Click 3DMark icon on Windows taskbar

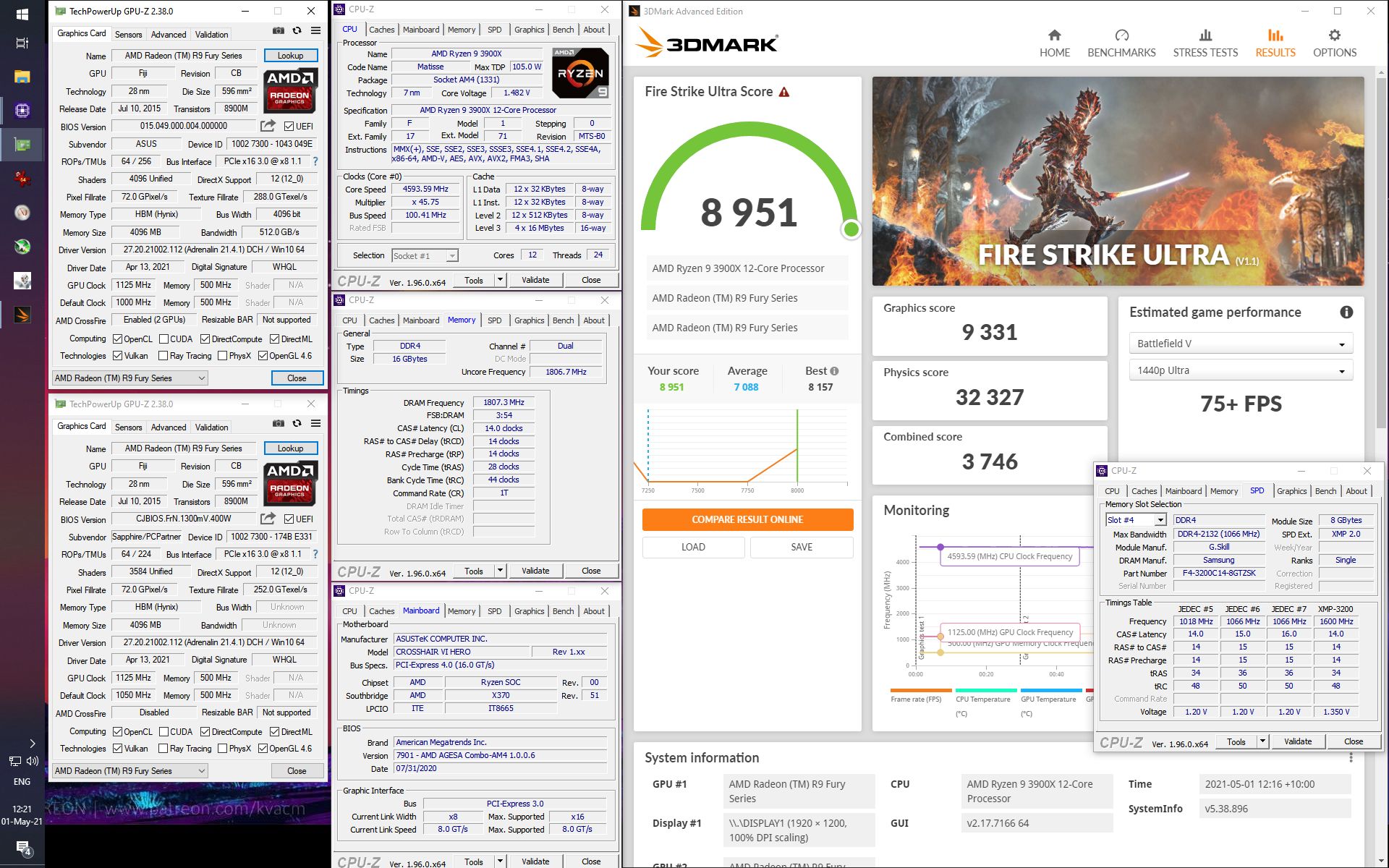pyautogui.click(x=22, y=315)
